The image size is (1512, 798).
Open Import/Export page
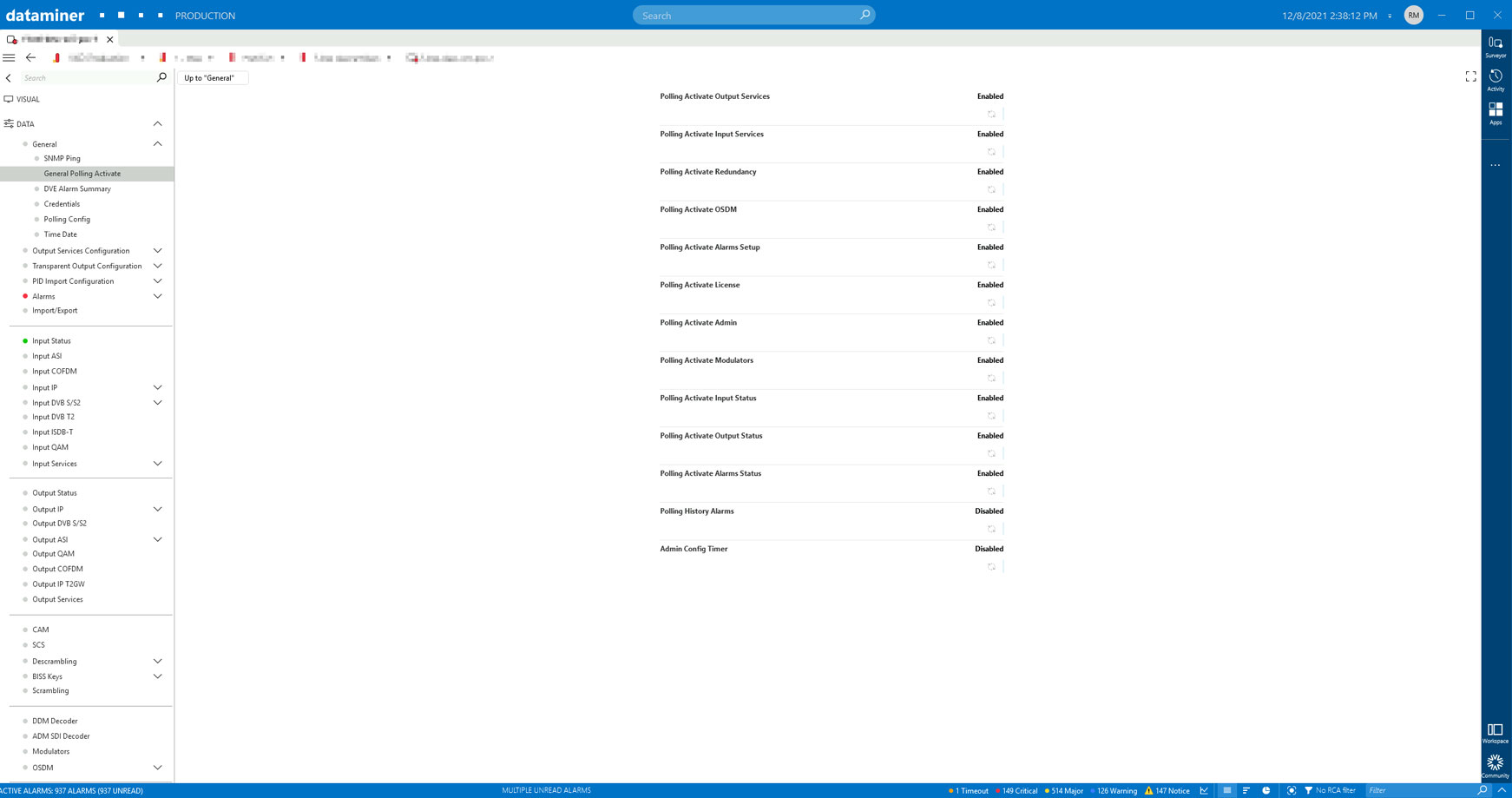55,311
